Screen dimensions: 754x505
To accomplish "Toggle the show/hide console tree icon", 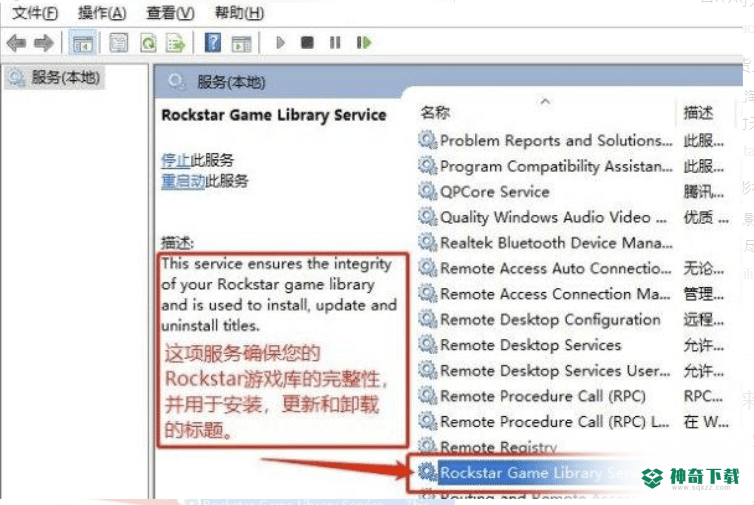I will click(x=83, y=43).
